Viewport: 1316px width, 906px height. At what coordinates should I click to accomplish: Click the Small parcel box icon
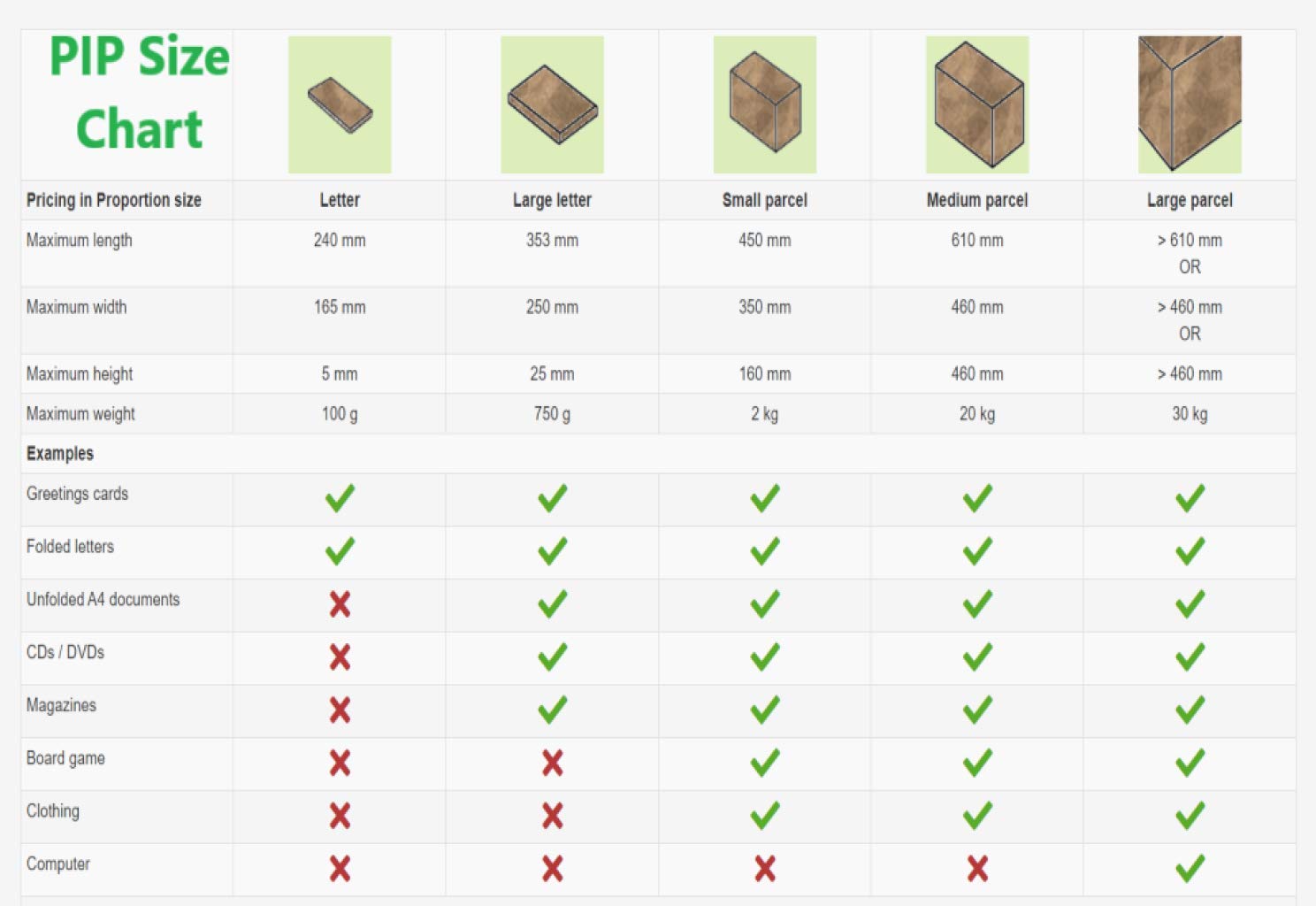pos(765,105)
